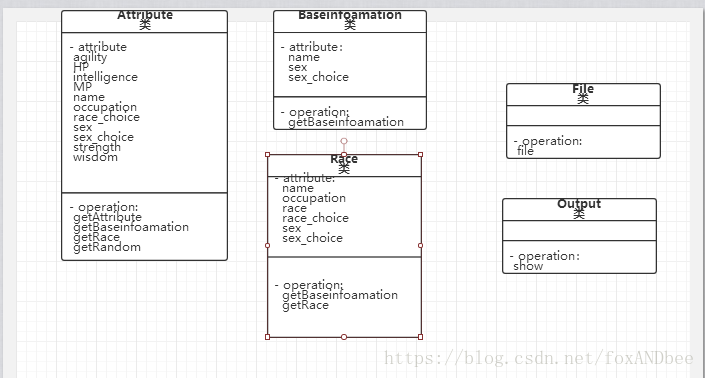
Task: Select the File class title
Action: [x=583, y=89]
